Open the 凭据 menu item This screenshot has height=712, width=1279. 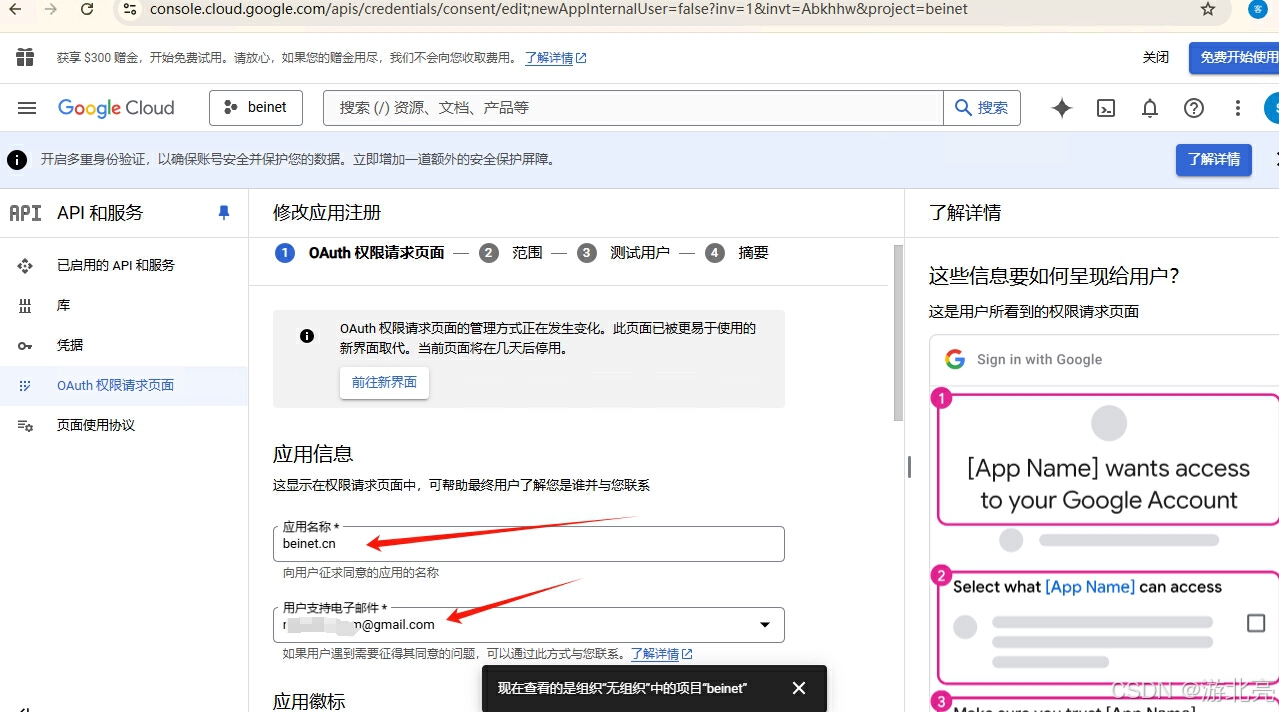(124, 345)
